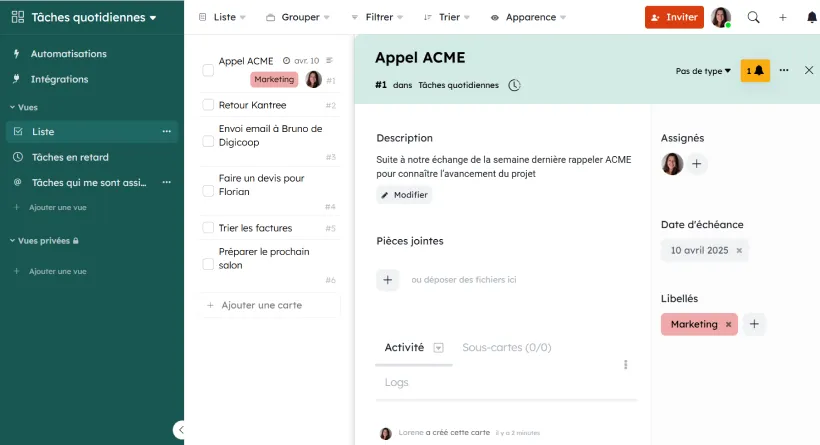Click the yellow bell subscription button

click(x=755, y=71)
